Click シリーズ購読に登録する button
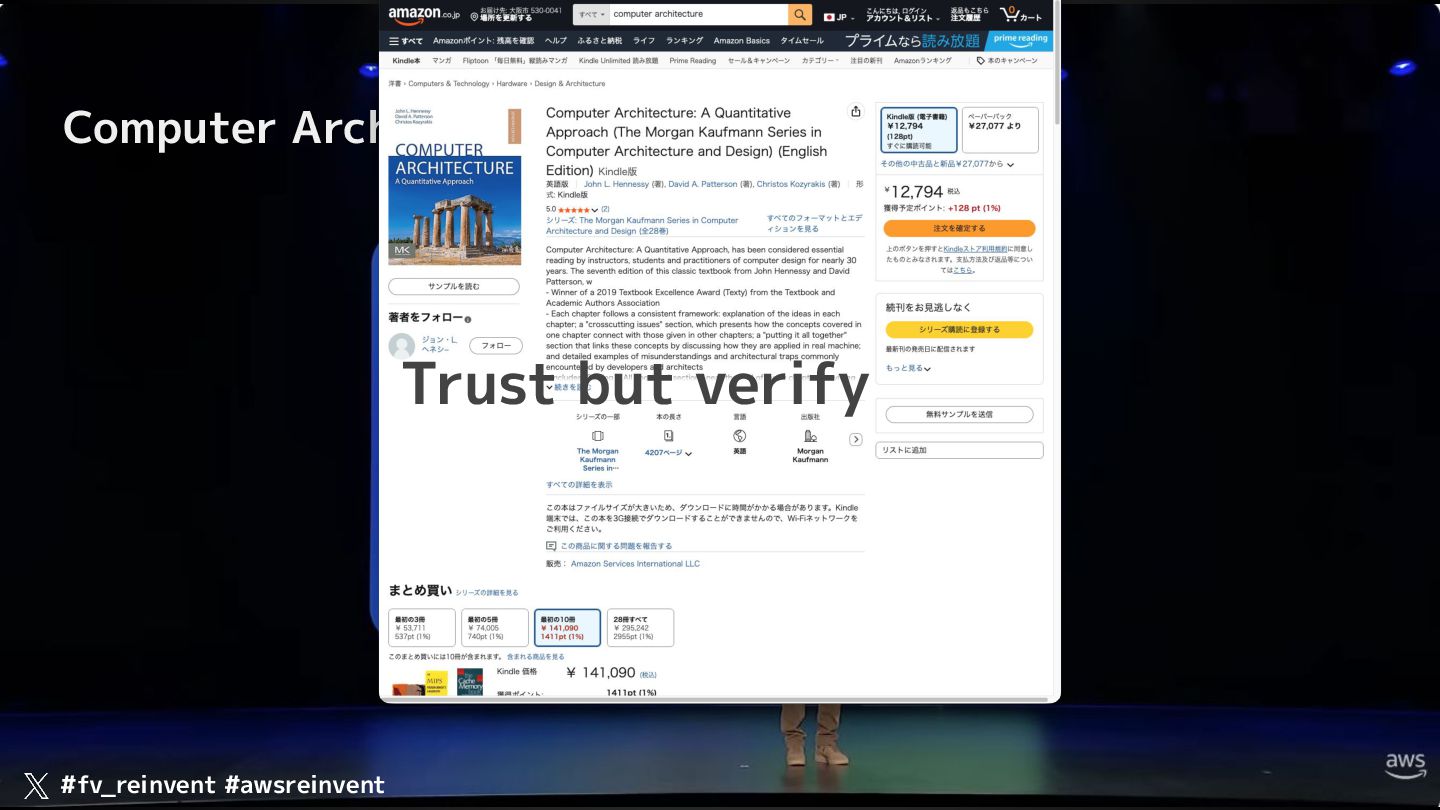This screenshot has height=810, width=1440. coord(959,329)
